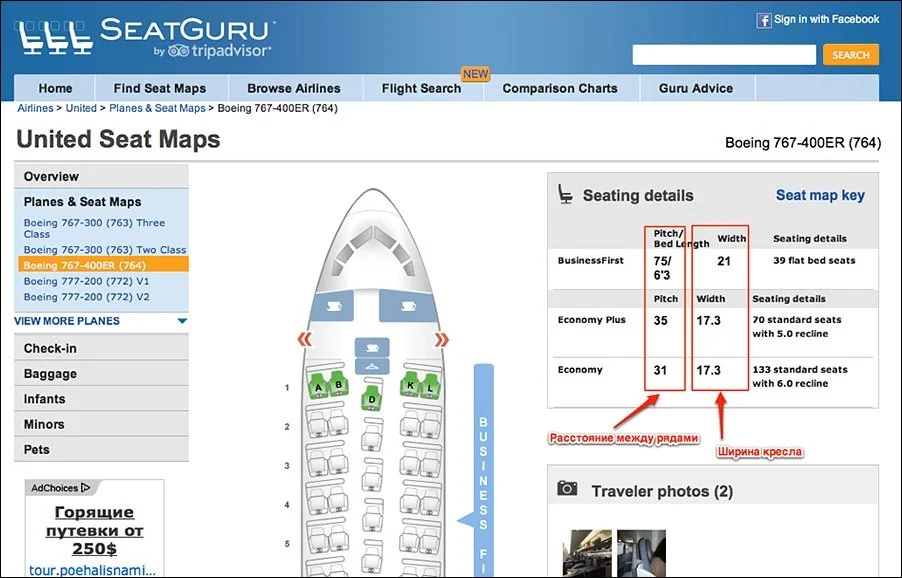902x578 pixels.
Task: Open the Flight Search tab
Action: [x=421, y=88]
